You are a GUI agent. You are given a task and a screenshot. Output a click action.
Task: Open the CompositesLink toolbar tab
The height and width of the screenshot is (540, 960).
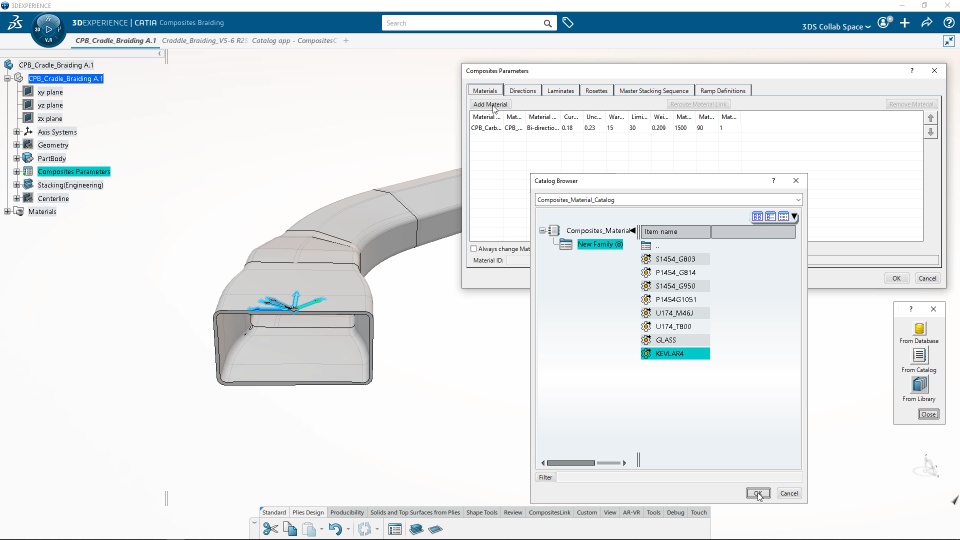tap(549, 512)
